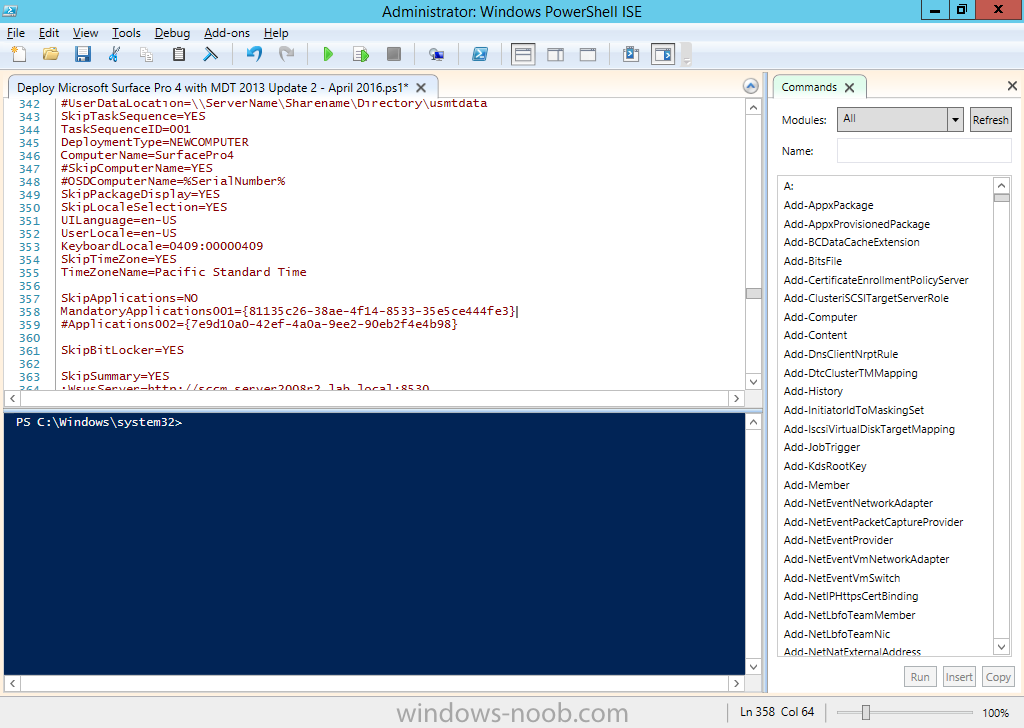Show script pane on right layout icon
Image resolution: width=1024 pixels, height=728 pixels.
coord(556,54)
